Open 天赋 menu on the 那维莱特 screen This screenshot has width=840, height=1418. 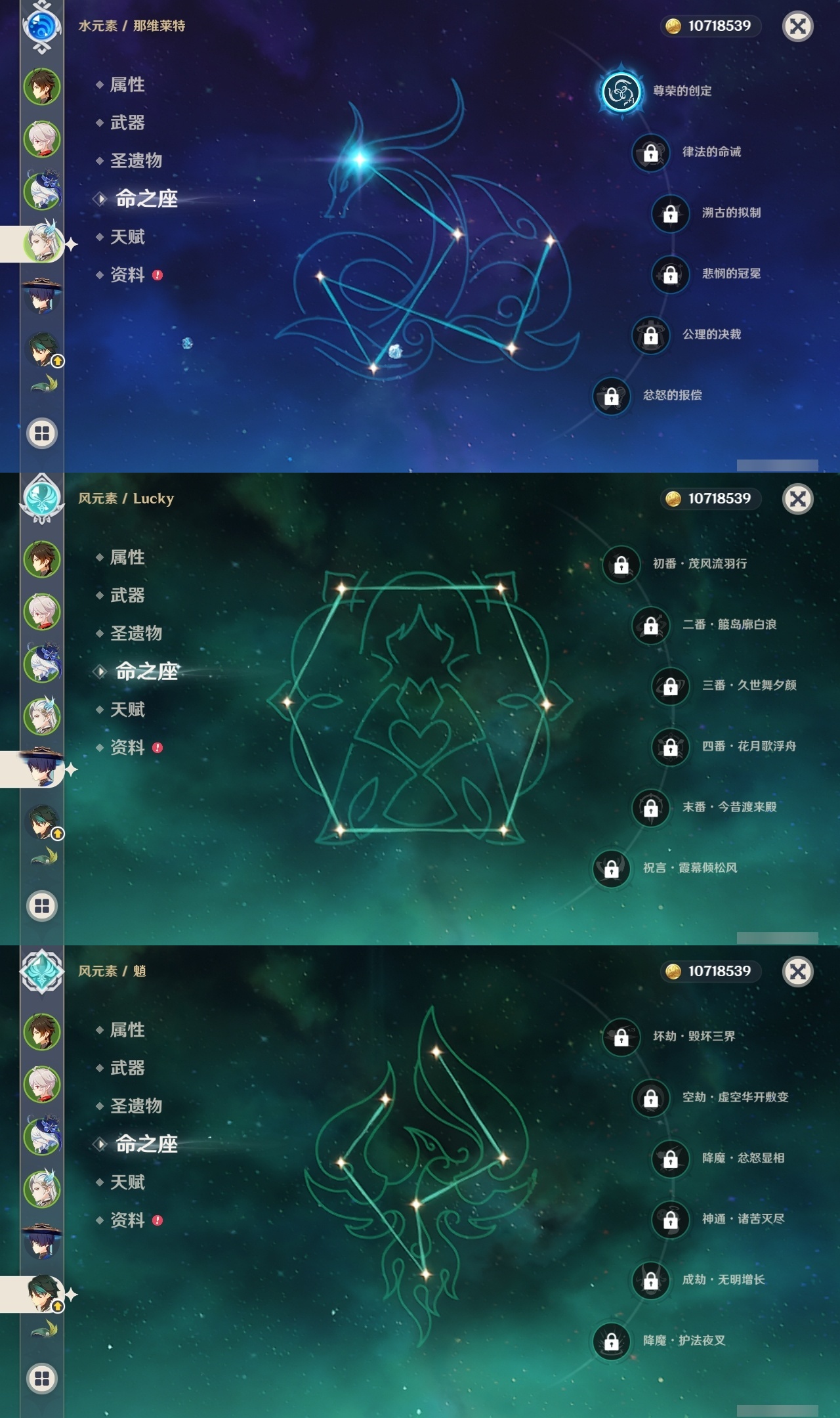point(127,237)
